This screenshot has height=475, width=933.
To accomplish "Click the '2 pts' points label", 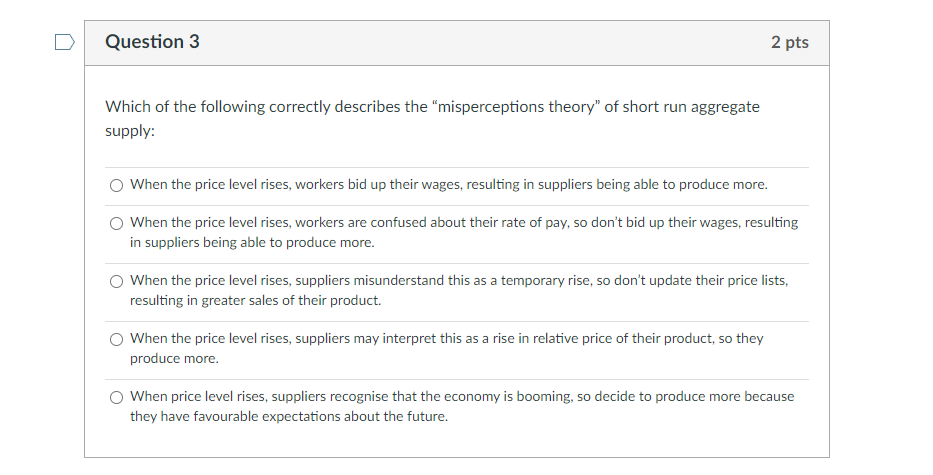I will click(x=789, y=42).
